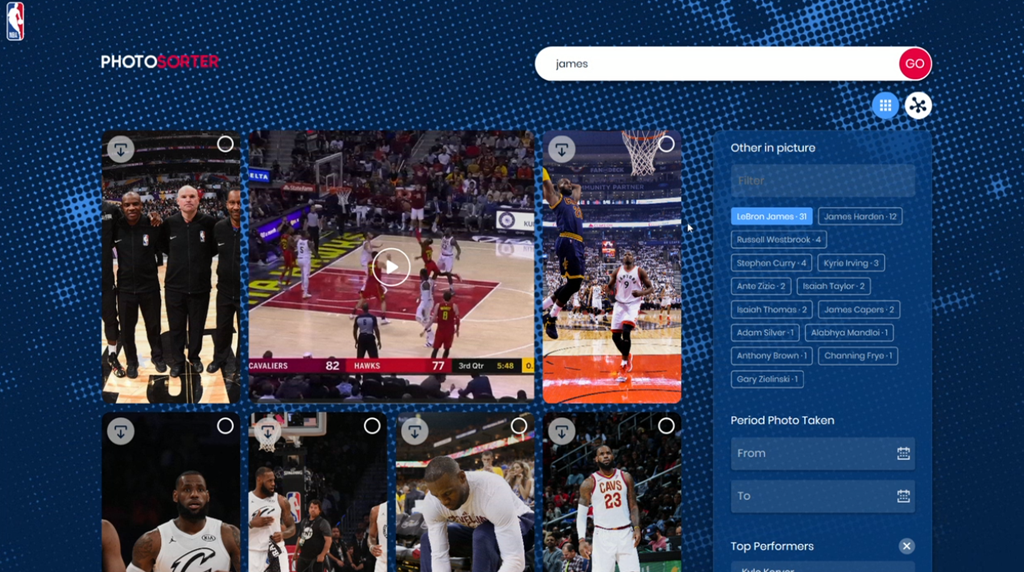The image size is (1024, 572).
Task: Click the From date field
Action: coord(823,453)
